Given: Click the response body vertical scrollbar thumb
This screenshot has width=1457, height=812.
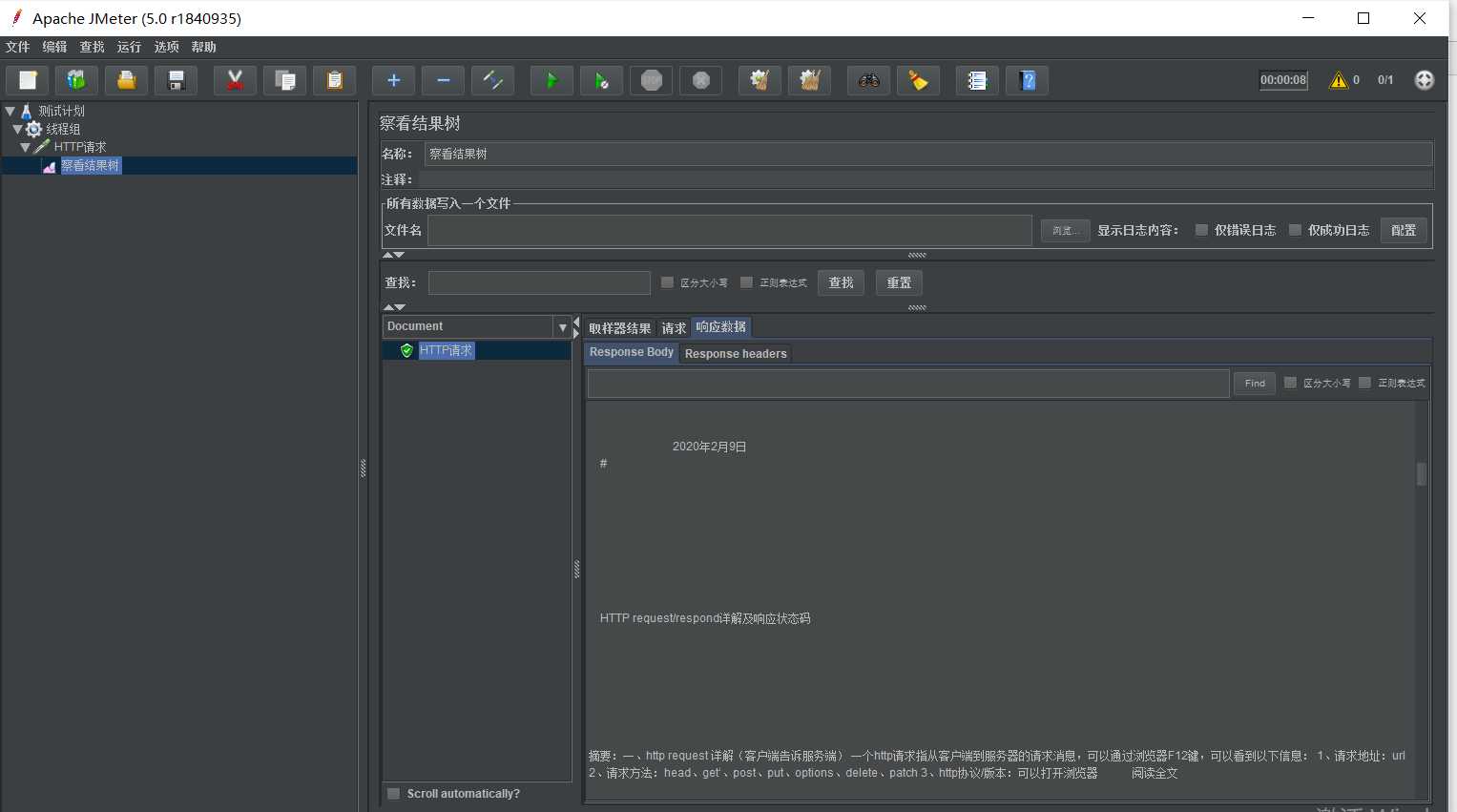Looking at the screenshot, I should pyautogui.click(x=1421, y=474).
